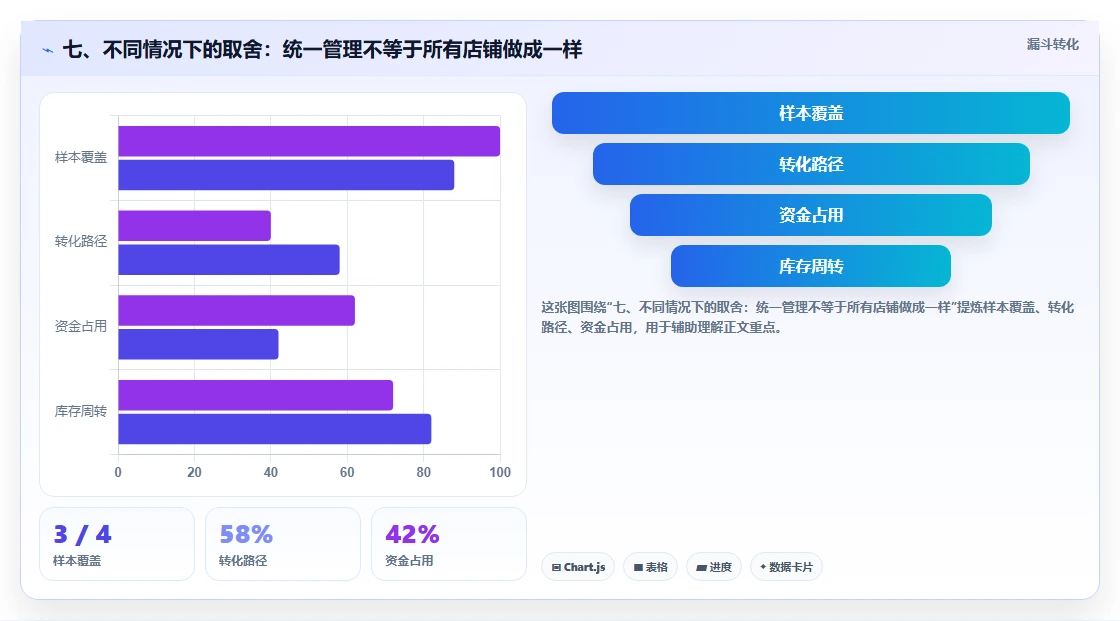This screenshot has width=1120, height=621.
Task: Click the x-axis tick value 40
Action: [x=271, y=472]
